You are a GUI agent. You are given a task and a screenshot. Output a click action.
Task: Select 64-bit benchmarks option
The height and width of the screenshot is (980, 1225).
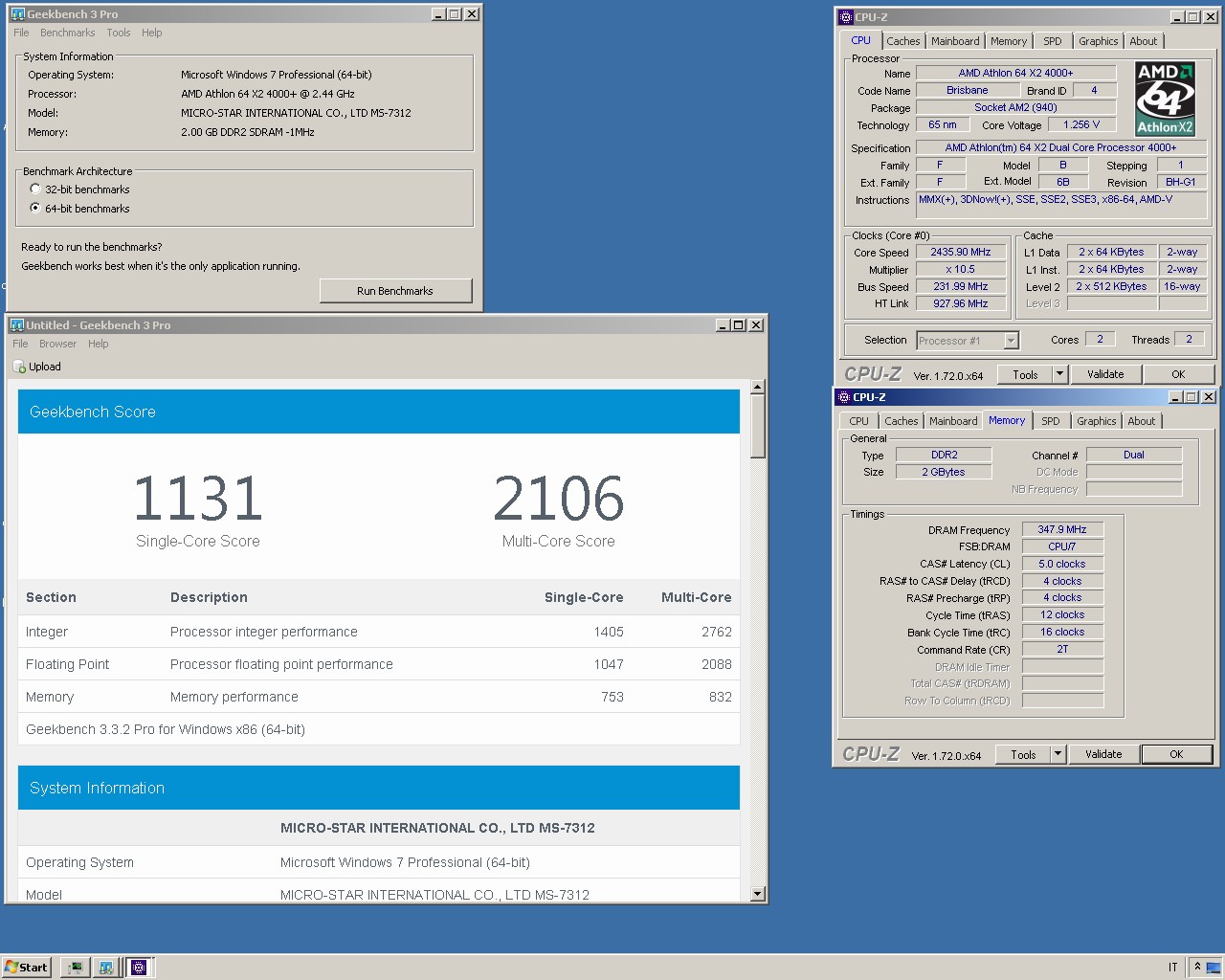pos(35,209)
